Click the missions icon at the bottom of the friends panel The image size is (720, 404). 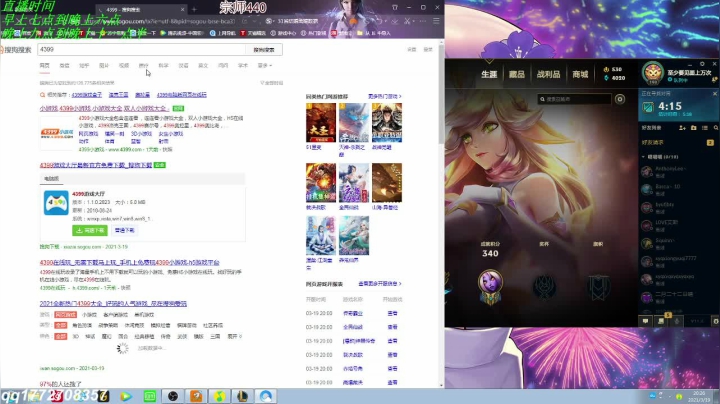pos(661,321)
